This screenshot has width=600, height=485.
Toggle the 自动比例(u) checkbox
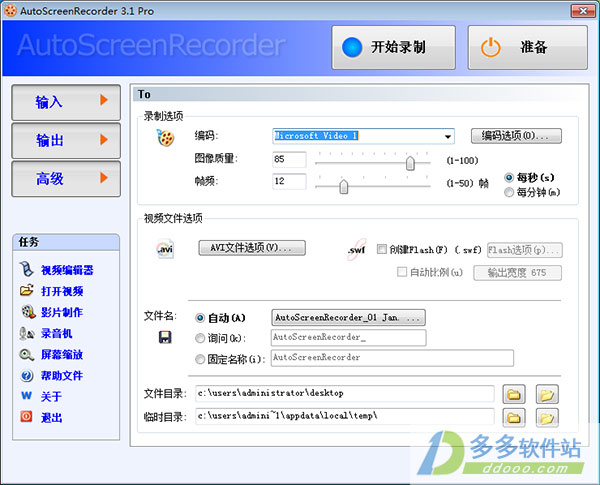tap(401, 272)
